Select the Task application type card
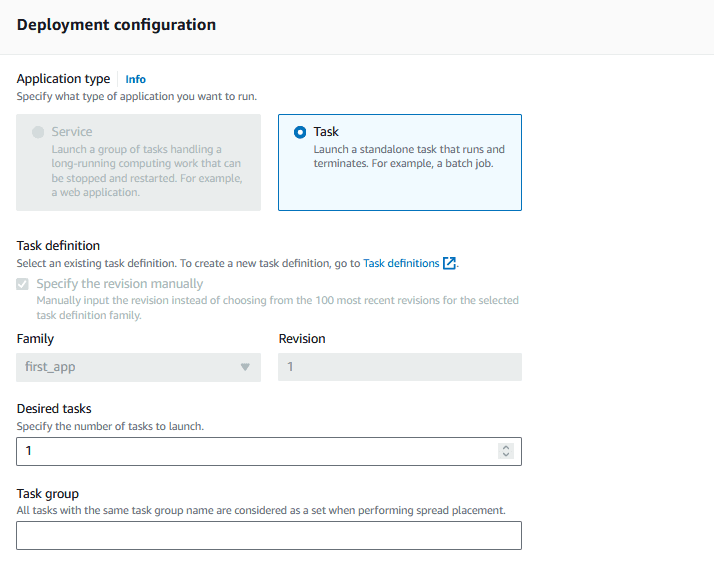Screen dimensions: 714x565 click(x=400, y=163)
